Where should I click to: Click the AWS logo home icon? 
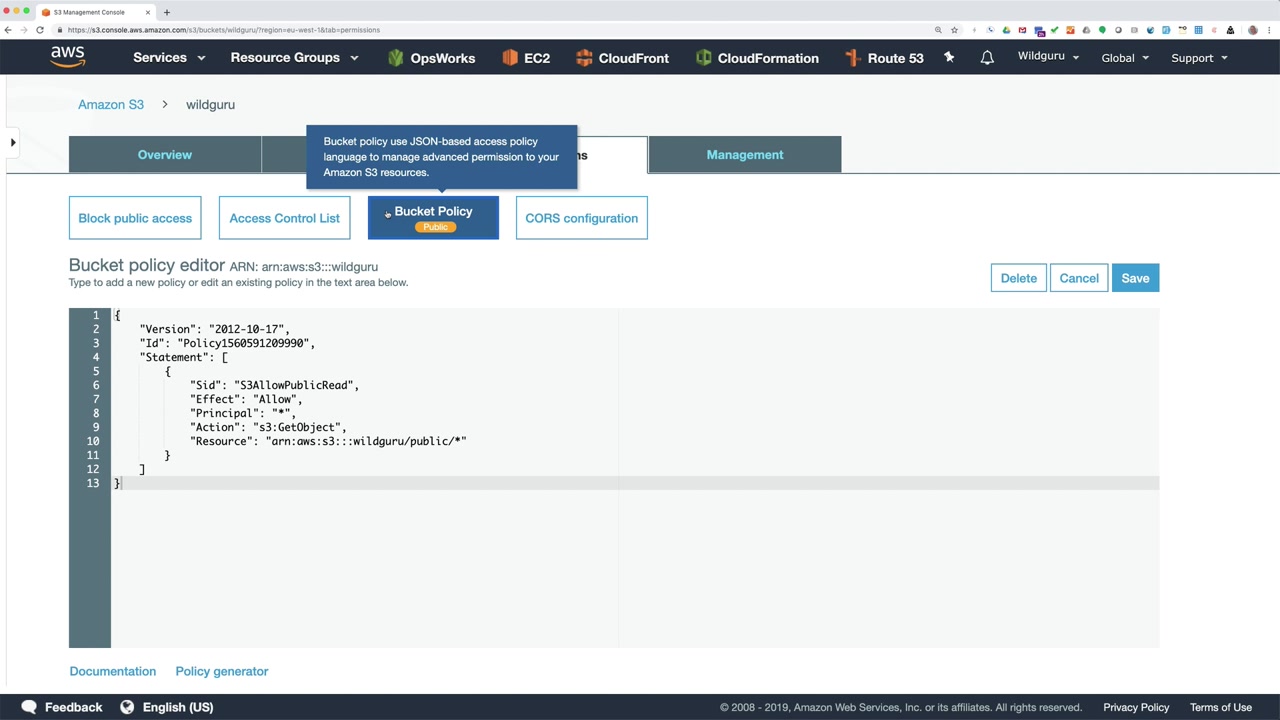coord(68,57)
